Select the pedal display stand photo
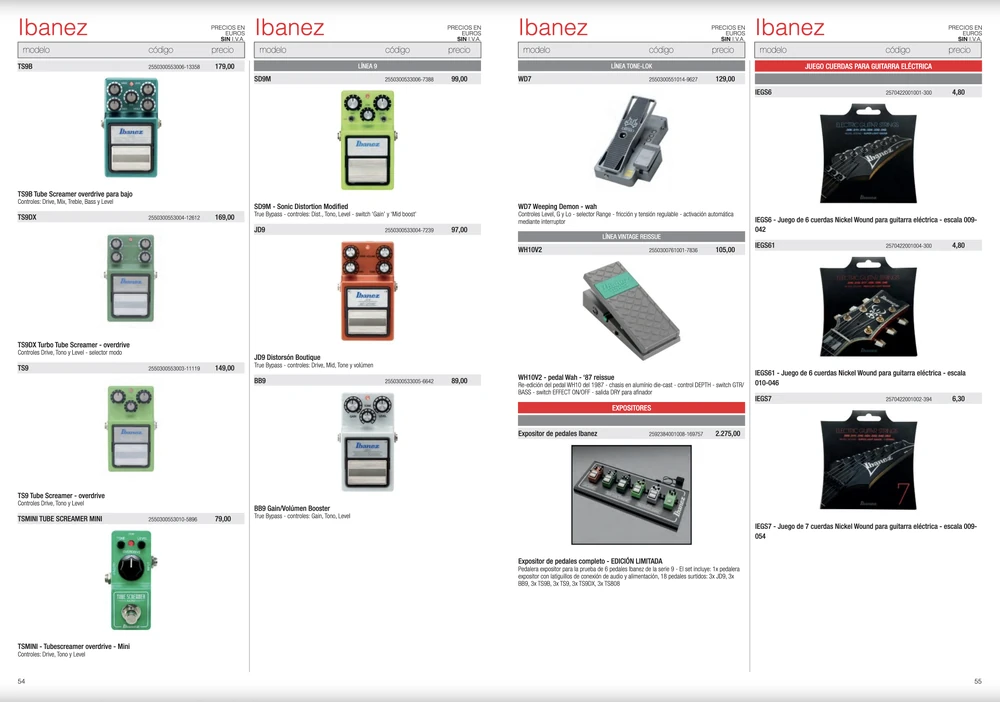Viewport: 1000px width, 702px height. 631,495
